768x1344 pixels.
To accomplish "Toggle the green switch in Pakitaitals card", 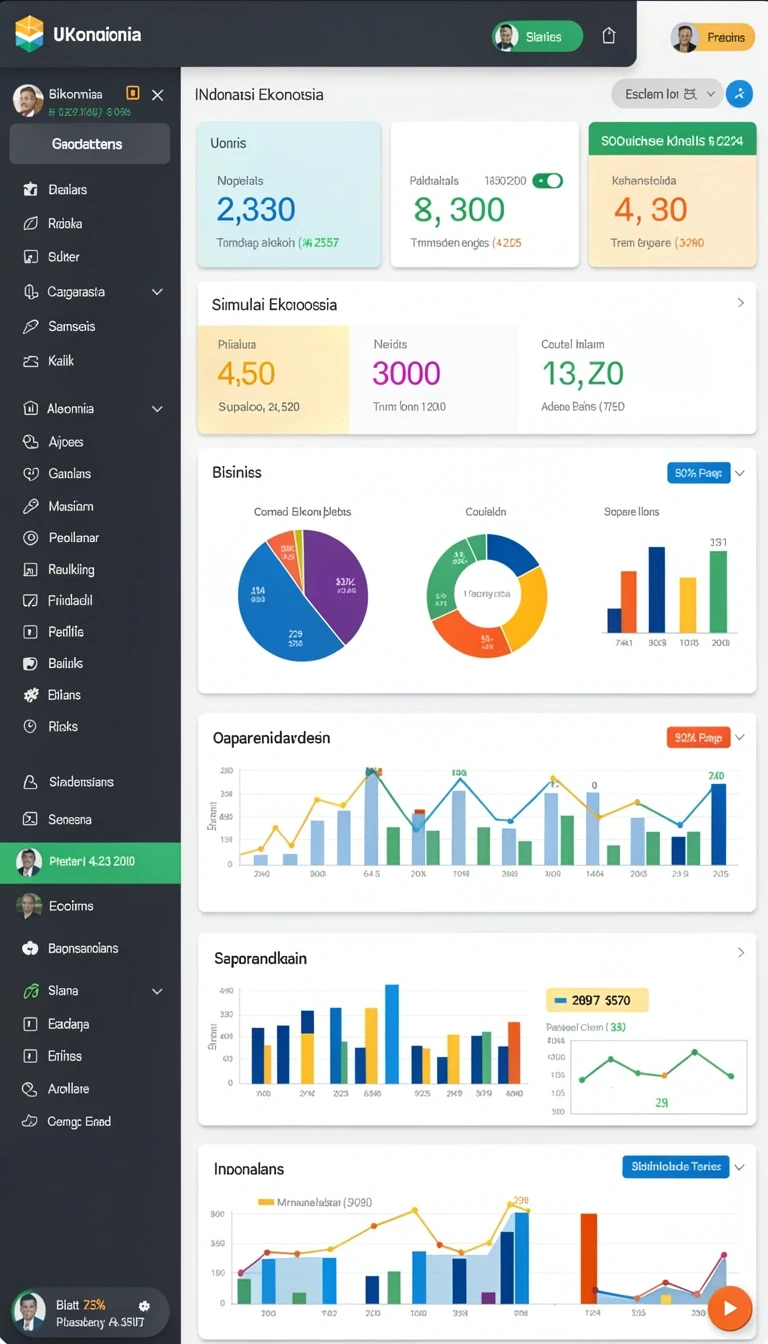I will point(548,181).
